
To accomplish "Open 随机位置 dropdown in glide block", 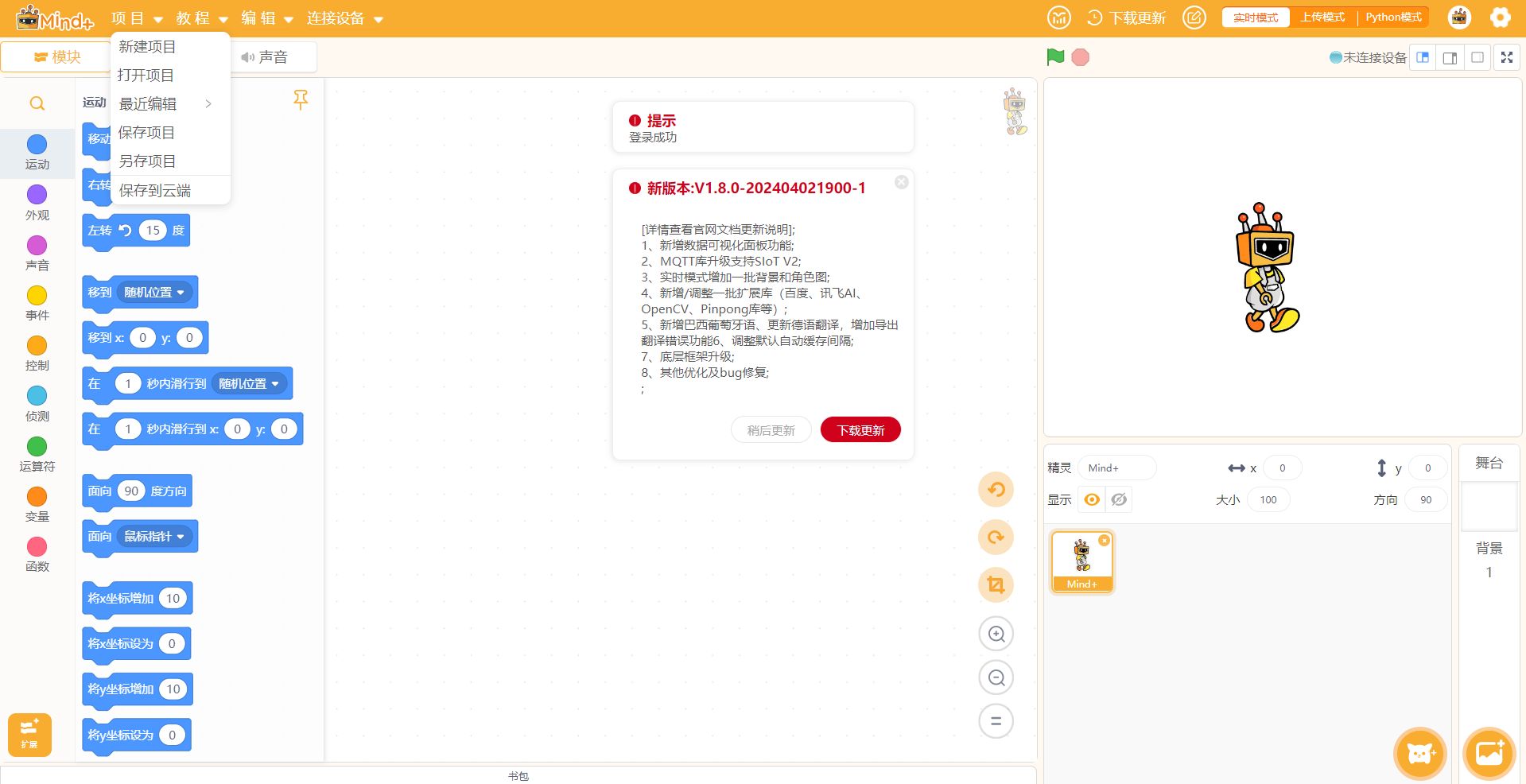I will click(250, 384).
